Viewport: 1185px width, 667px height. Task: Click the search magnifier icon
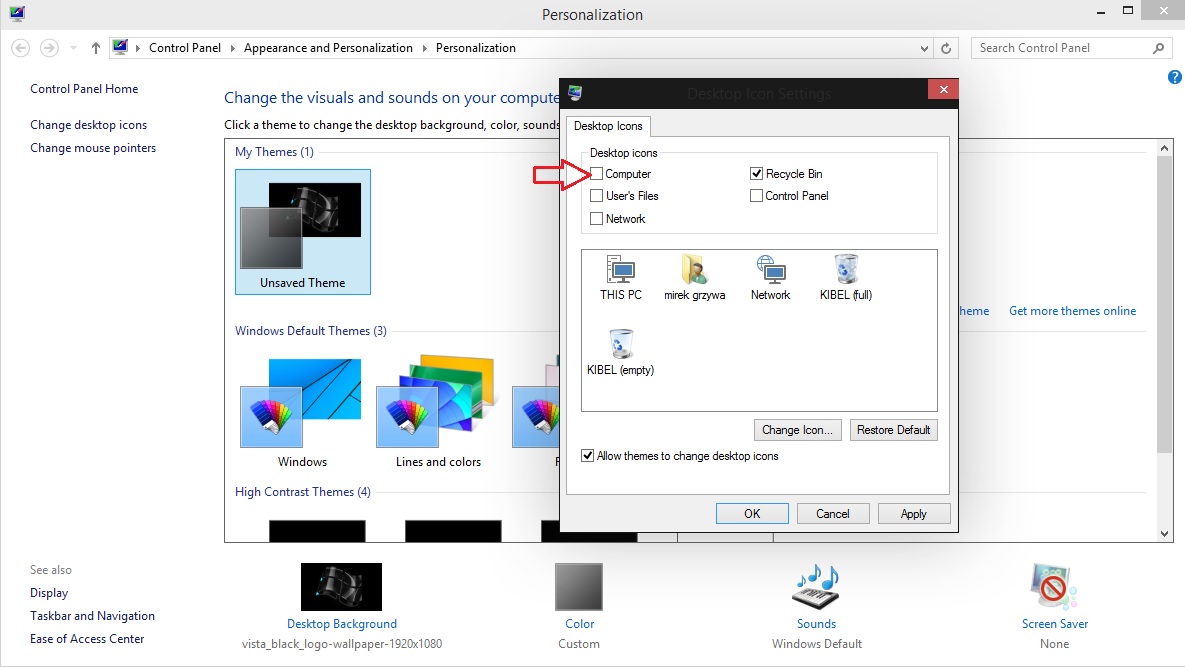click(1159, 48)
